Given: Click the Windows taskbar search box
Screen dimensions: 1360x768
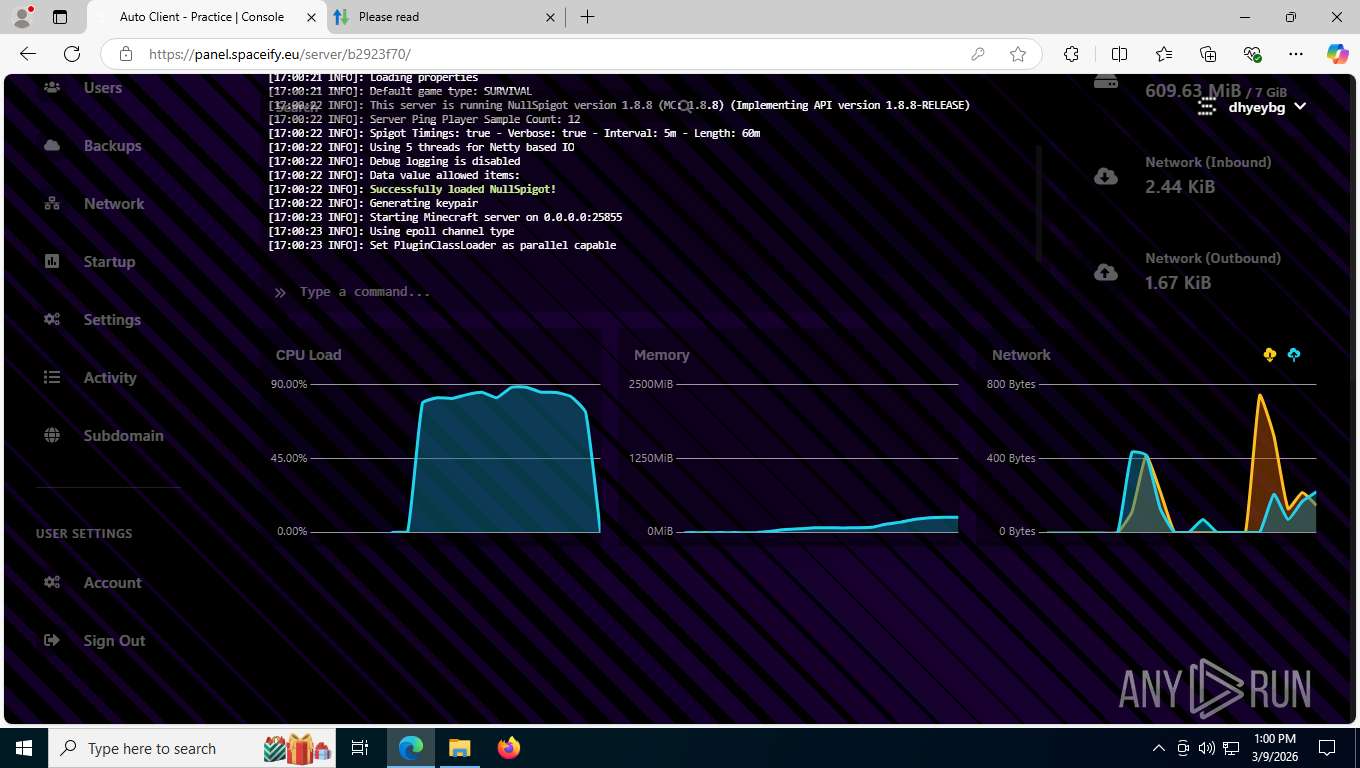Looking at the screenshot, I should pos(192,748).
